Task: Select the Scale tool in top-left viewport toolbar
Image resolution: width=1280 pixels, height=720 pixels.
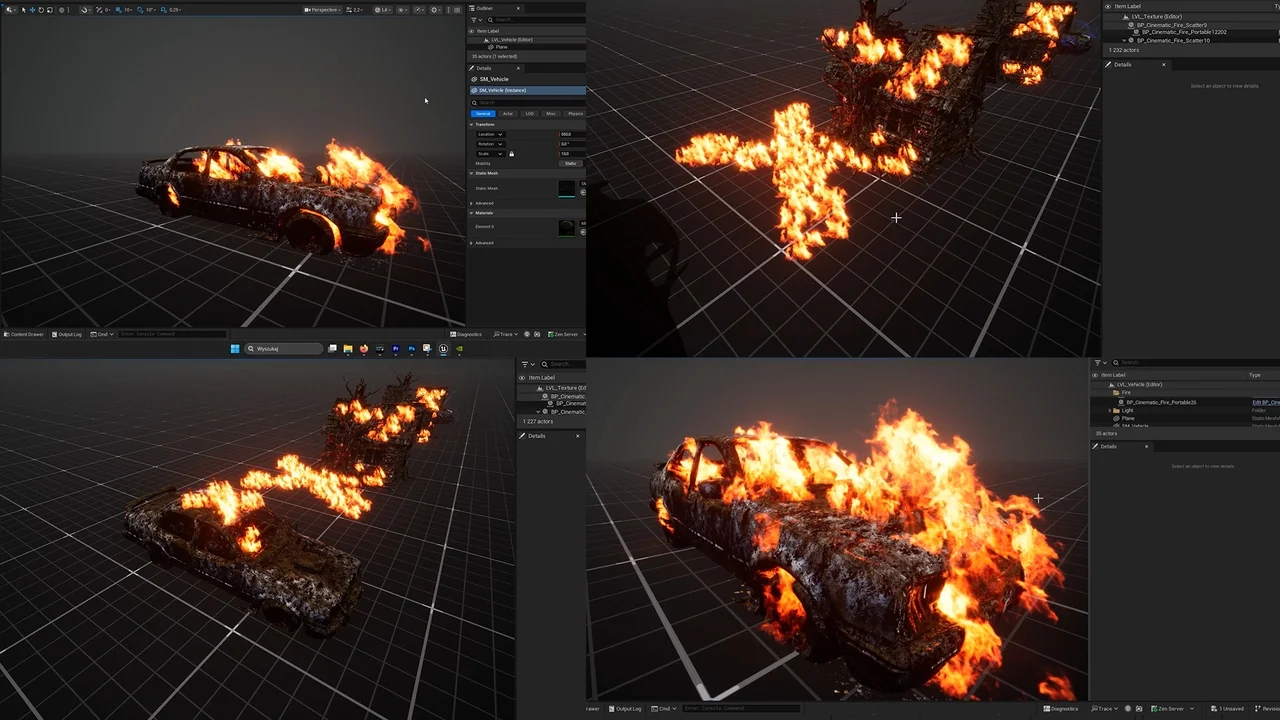Action: tap(50, 10)
